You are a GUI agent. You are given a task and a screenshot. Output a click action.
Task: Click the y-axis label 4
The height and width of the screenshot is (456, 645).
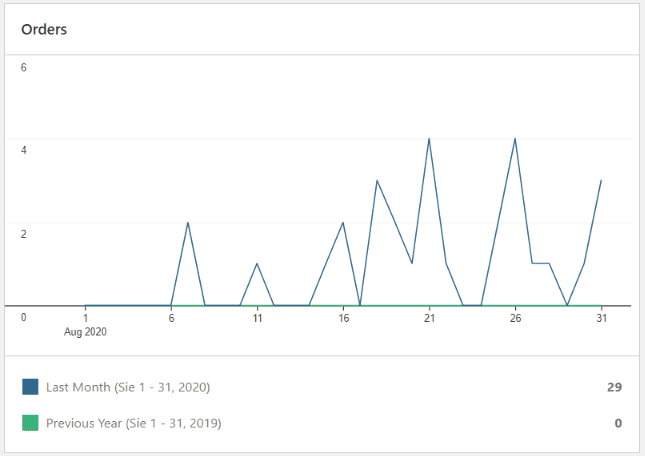pyautogui.click(x=24, y=151)
